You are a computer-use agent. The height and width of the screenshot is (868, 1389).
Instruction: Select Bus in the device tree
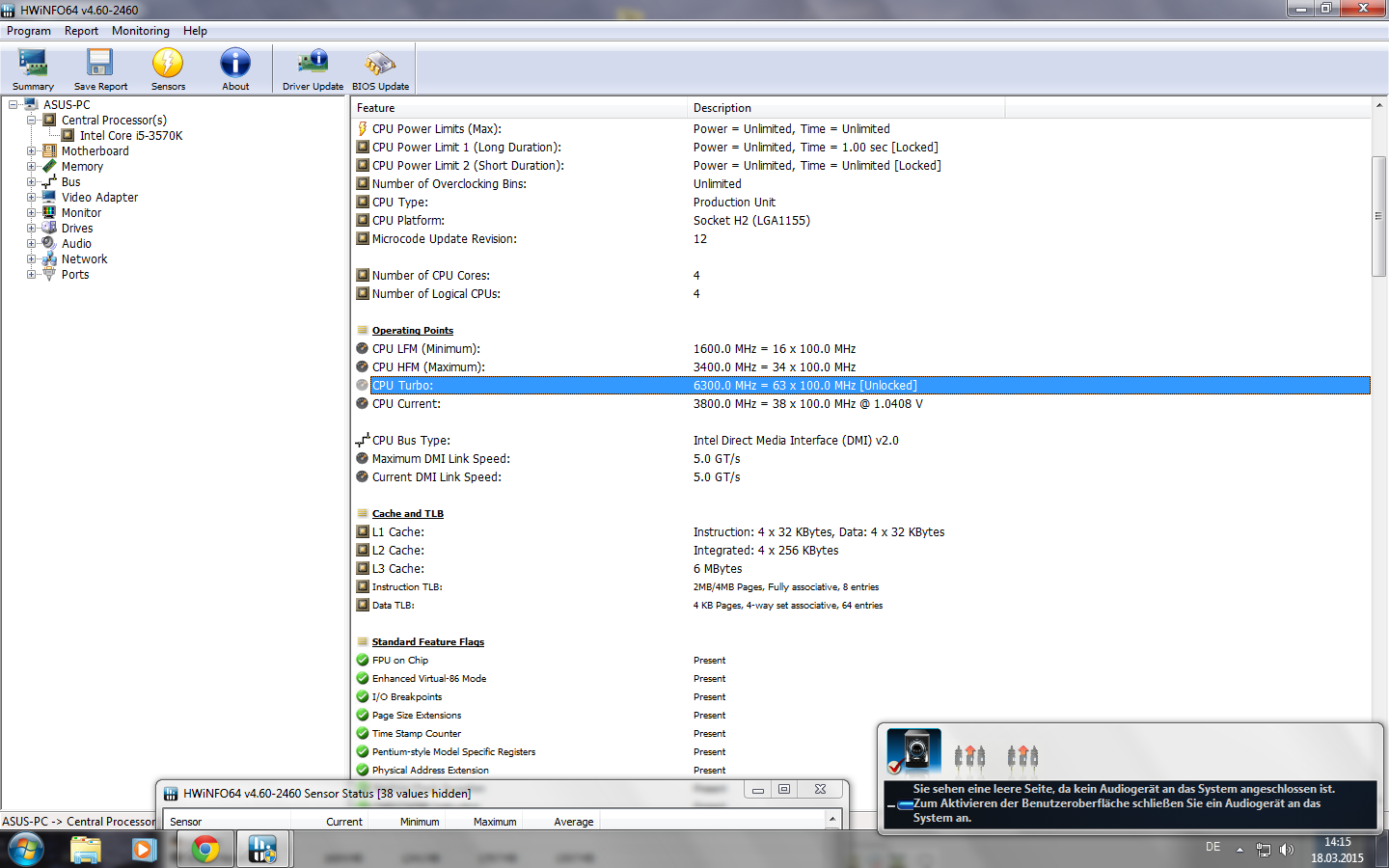pos(70,182)
